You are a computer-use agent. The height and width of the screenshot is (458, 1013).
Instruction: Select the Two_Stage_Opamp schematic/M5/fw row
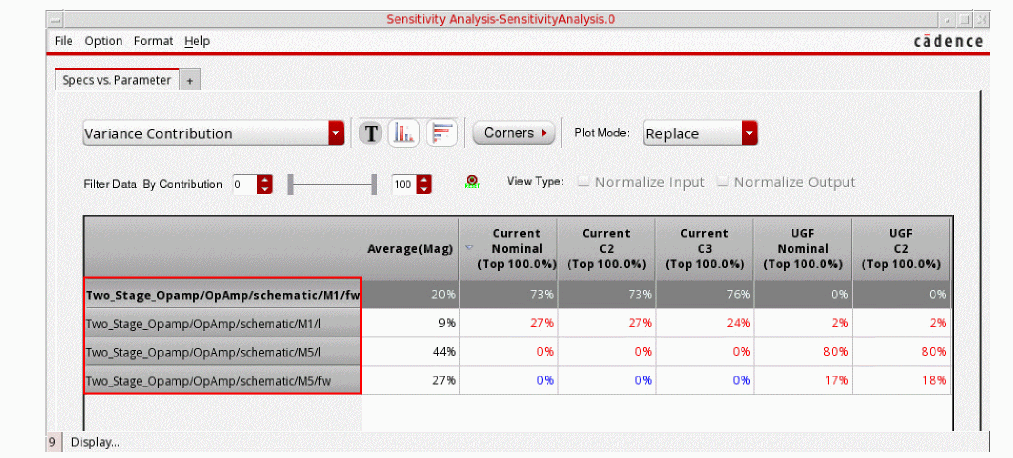[x=223, y=380]
